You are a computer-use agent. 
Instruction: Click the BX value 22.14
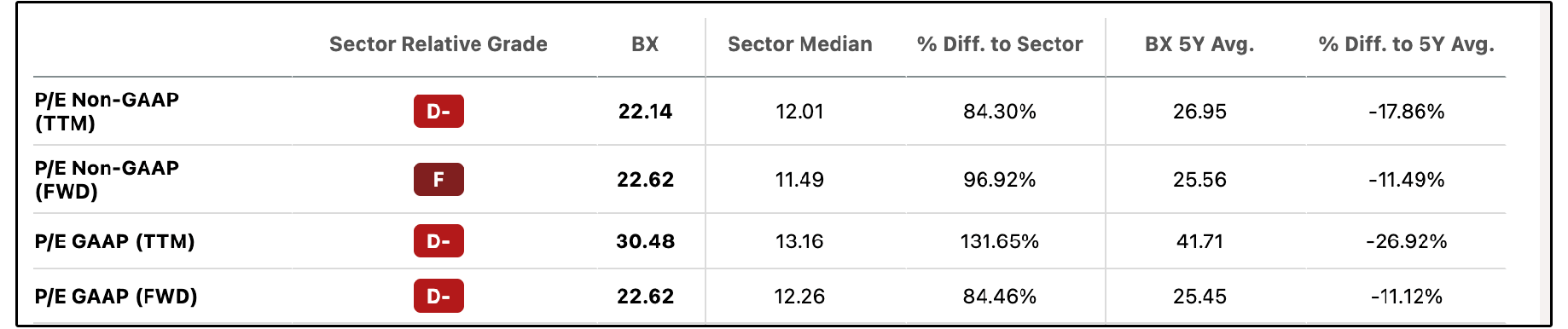[645, 111]
